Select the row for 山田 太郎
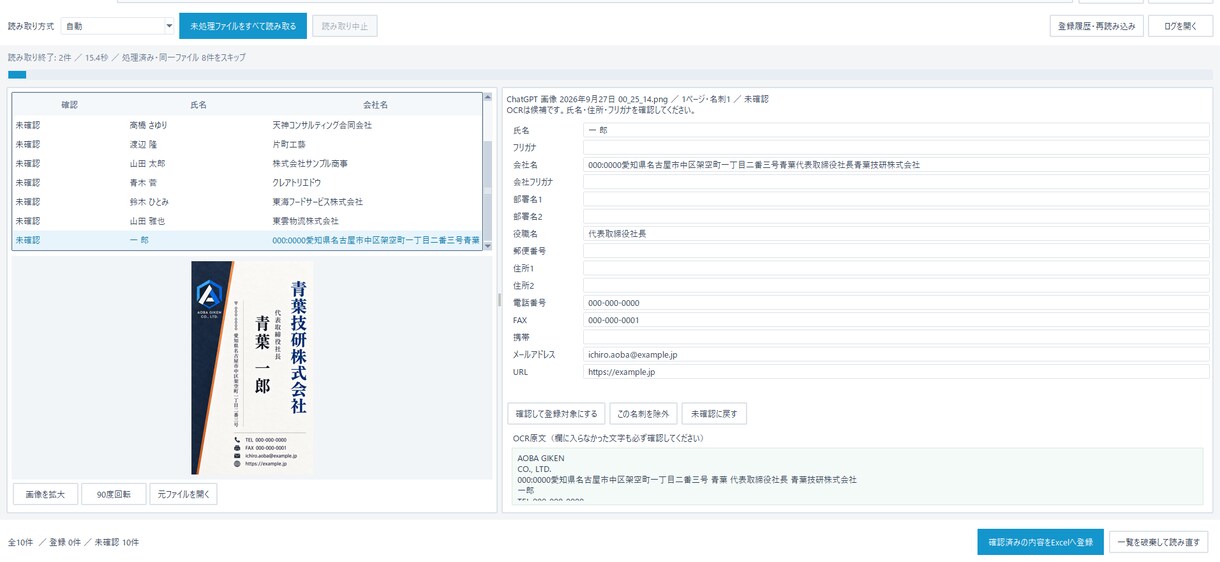Image resolution: width=1220 pixels, height=562 pixels. [247, 163]
